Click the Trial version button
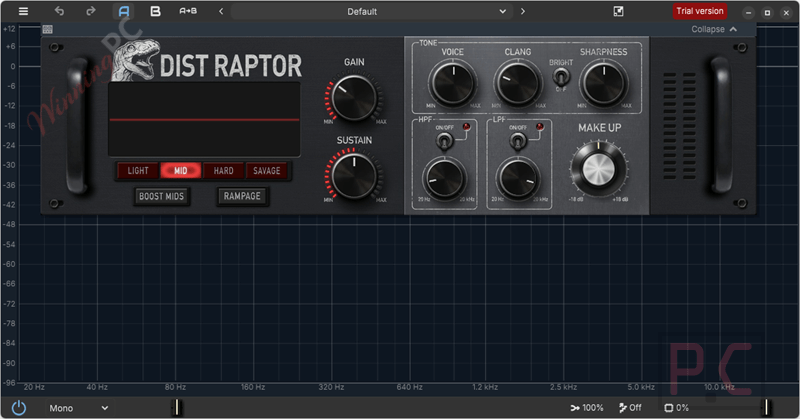 pos(699,11)
